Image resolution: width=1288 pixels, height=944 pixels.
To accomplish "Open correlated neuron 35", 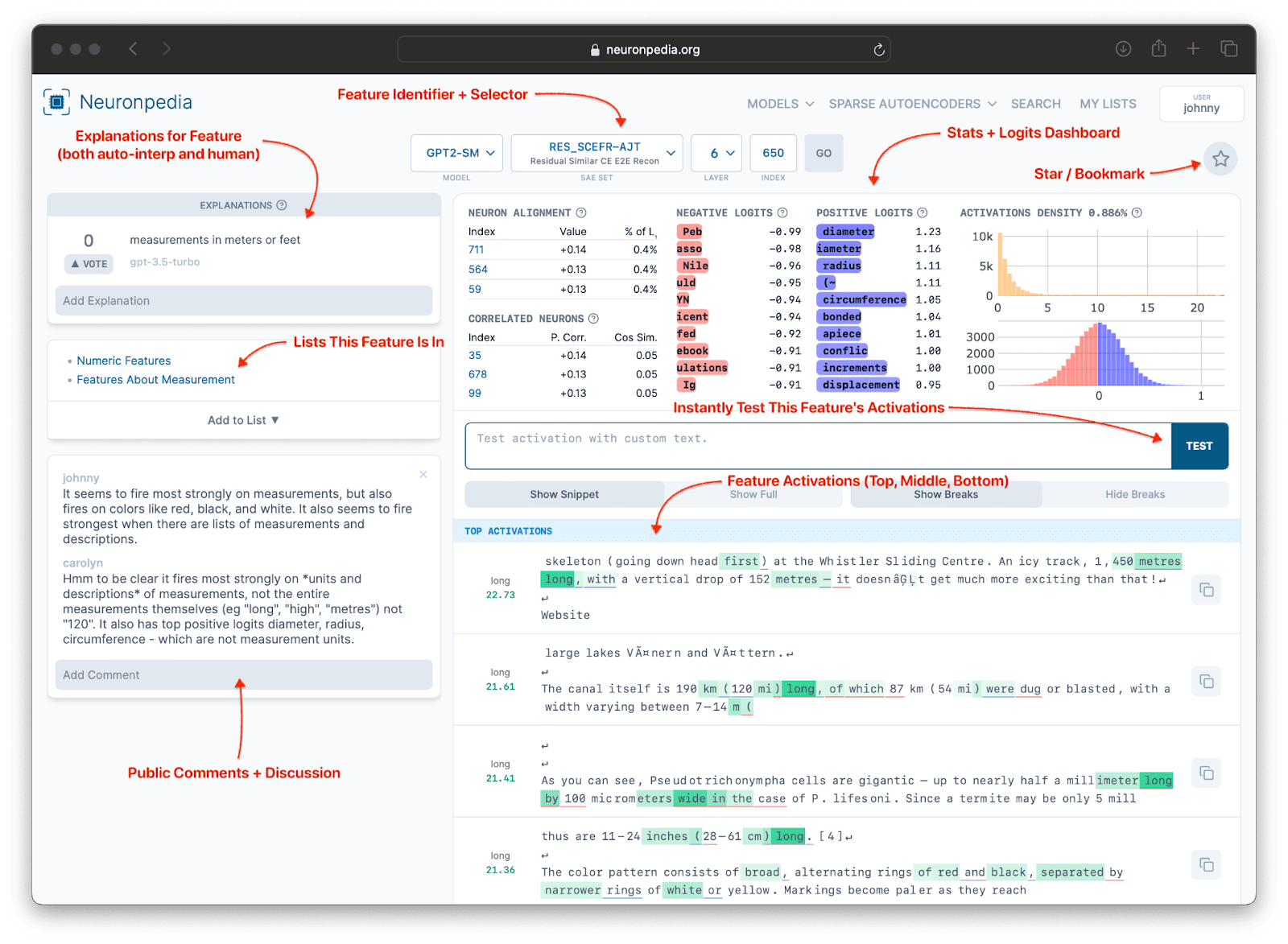I will [x=474, y=355].
